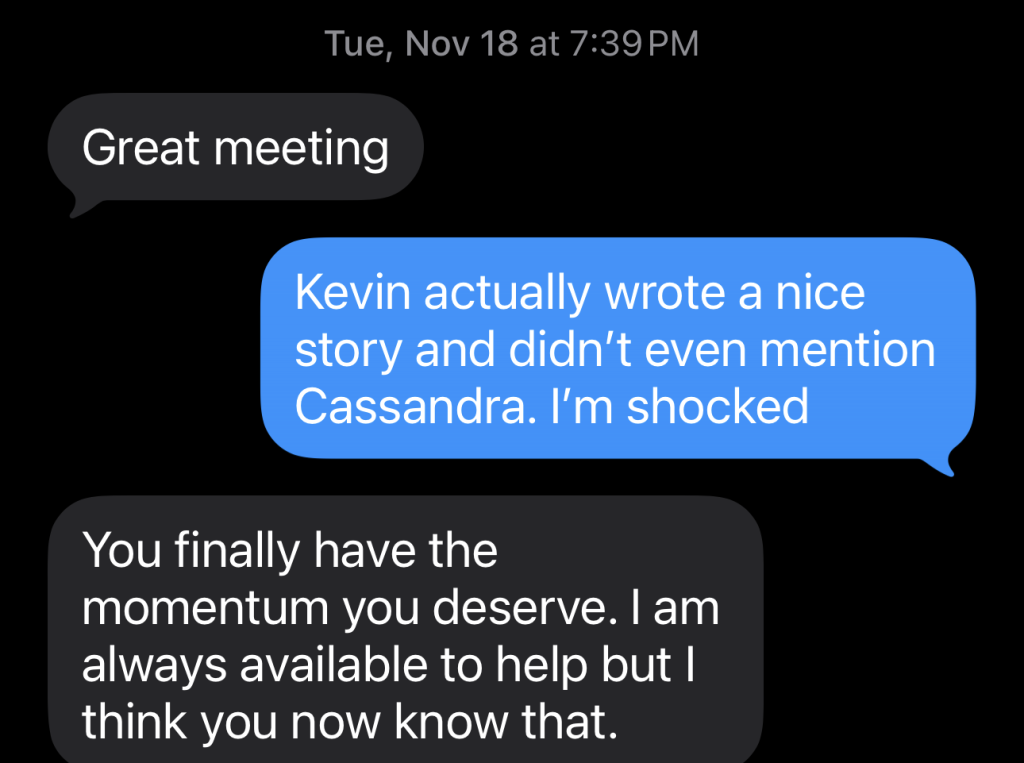Click the "Great meeting" message bubble
The image size is (1024, 763).
(236, 148)
